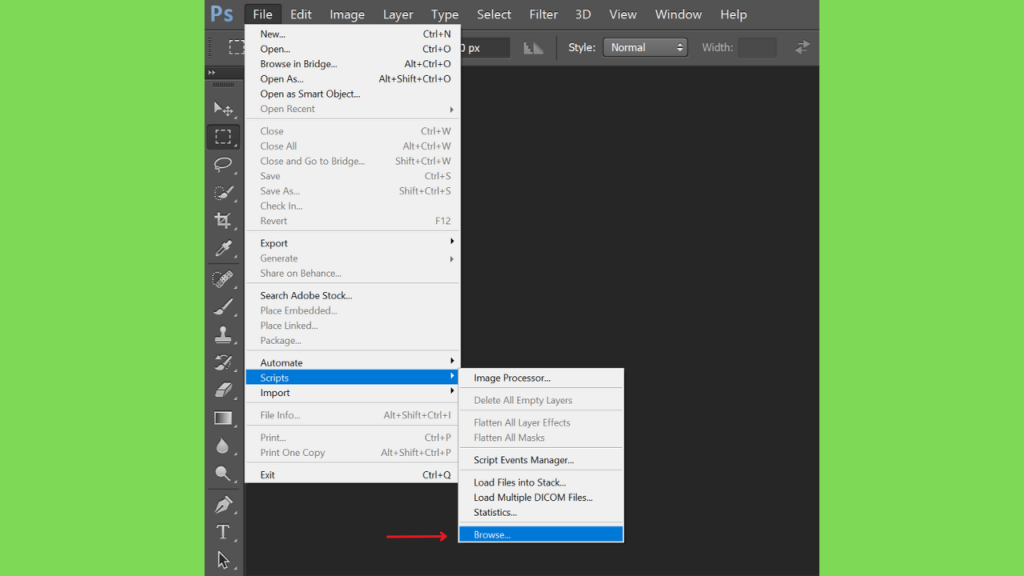Open the 3D menu
The width and height of the screenshot is (1024, 576).
point(583,14)
